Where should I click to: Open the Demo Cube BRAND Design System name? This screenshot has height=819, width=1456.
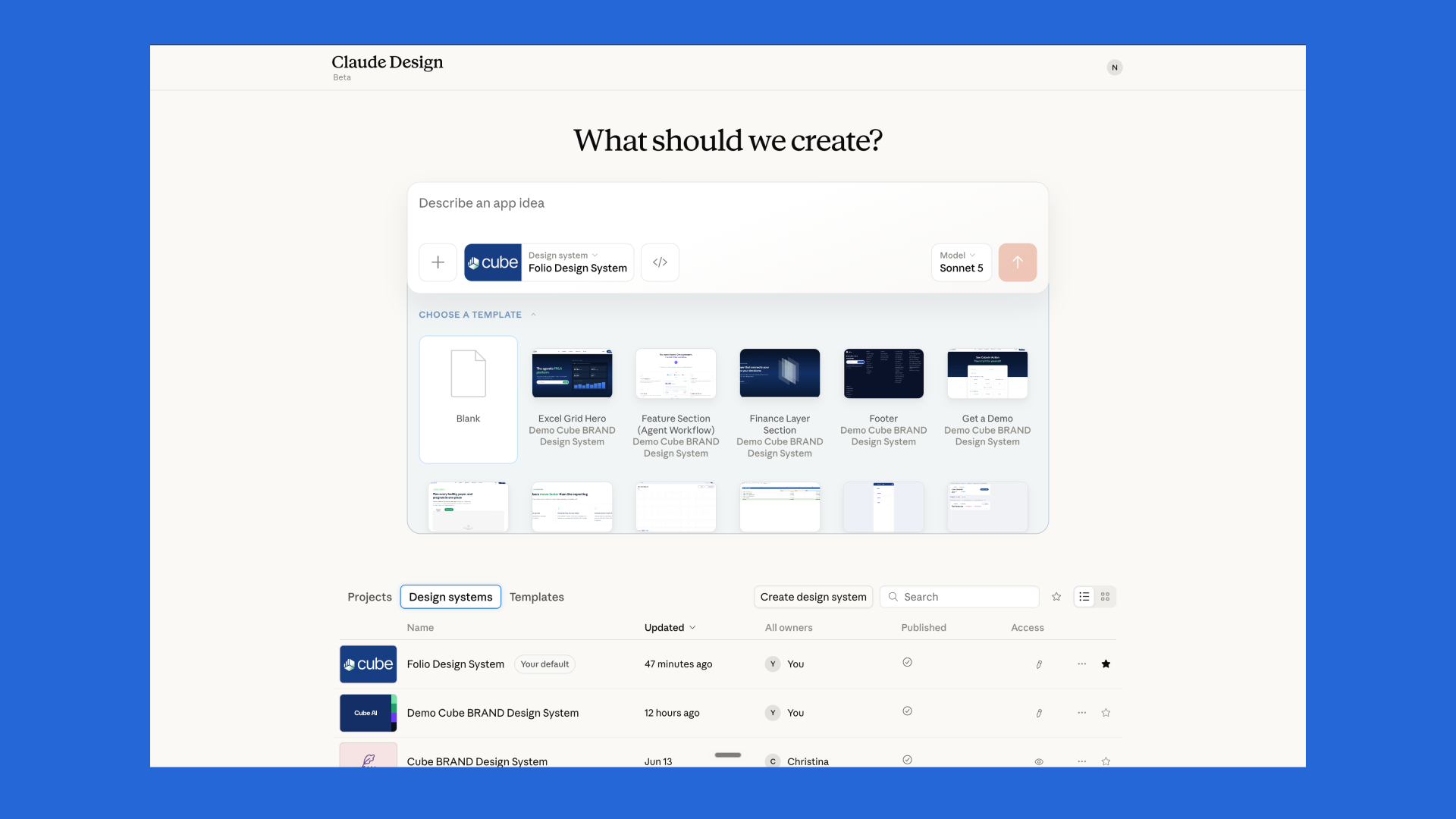(x=493, y=713)
